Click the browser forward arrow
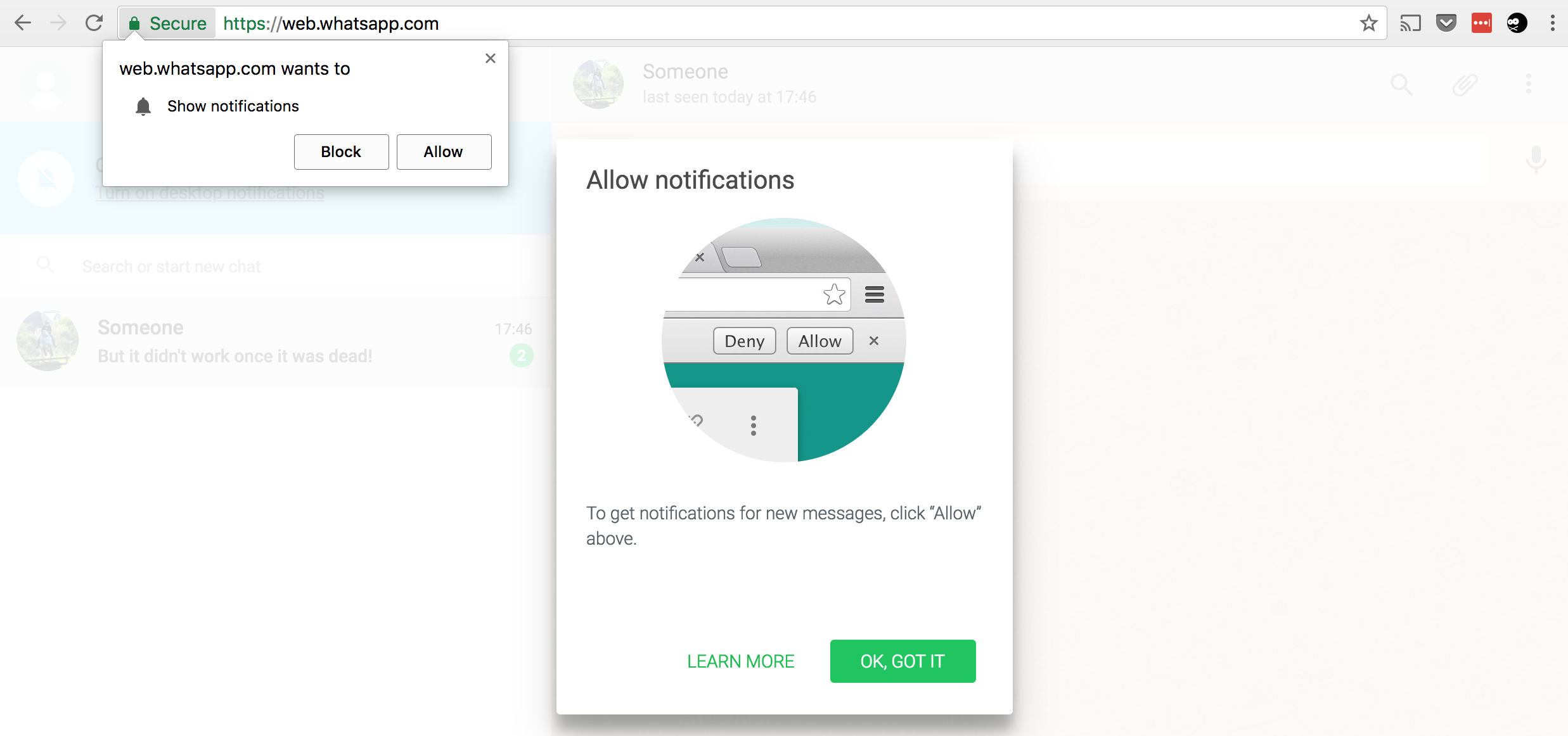 58,23
